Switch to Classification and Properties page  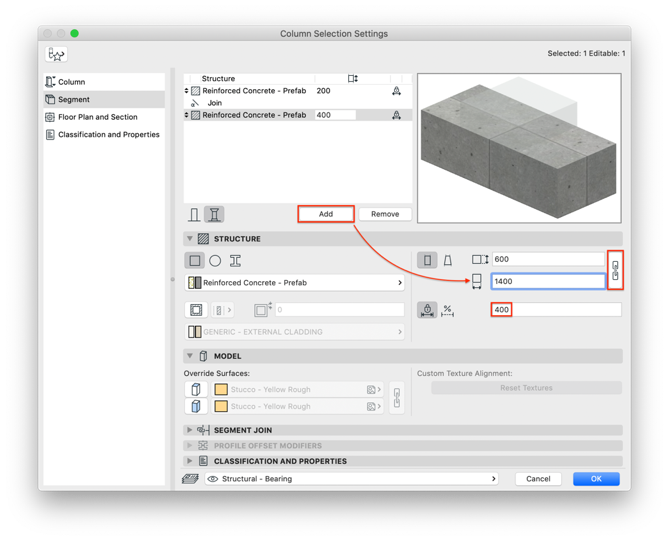click(108, 134)
